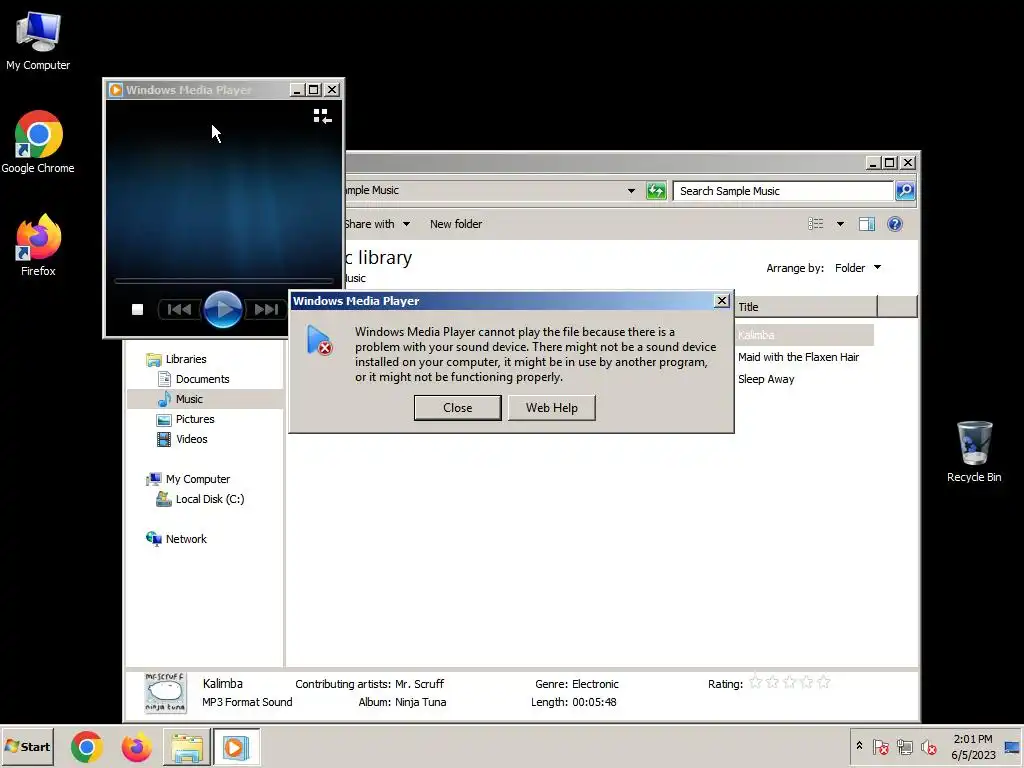Open Videos library in sidebar
The width and height of the screenshot is (1024, 768).
pos(191,440)
